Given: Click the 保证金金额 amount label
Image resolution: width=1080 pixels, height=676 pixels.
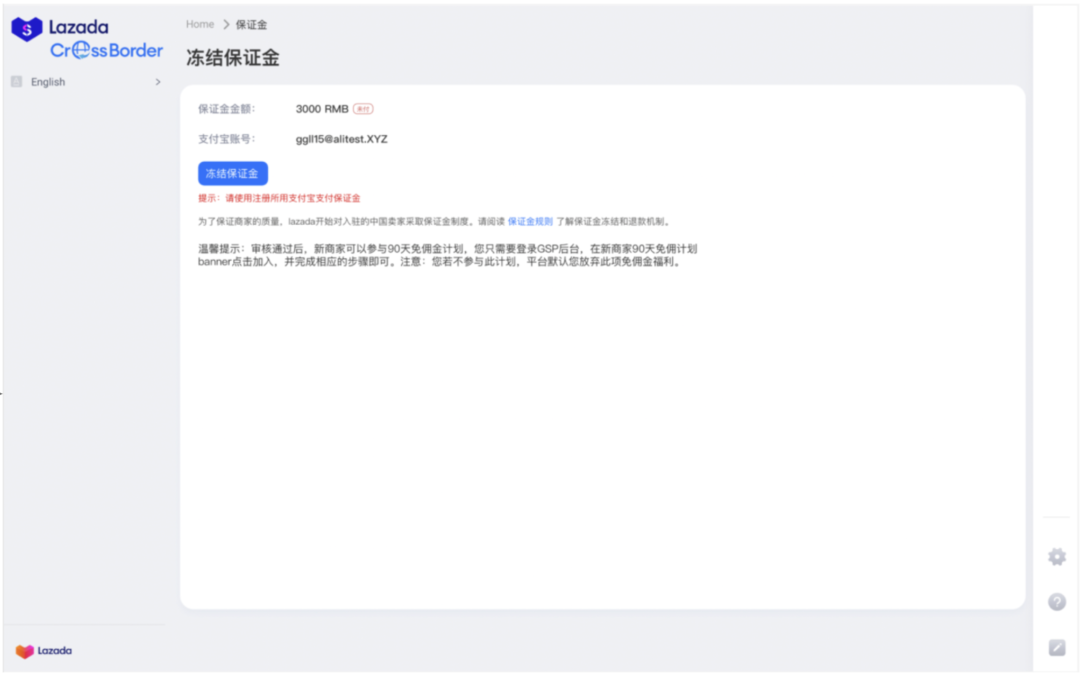Looking at the screenshot, I should 226,108.
